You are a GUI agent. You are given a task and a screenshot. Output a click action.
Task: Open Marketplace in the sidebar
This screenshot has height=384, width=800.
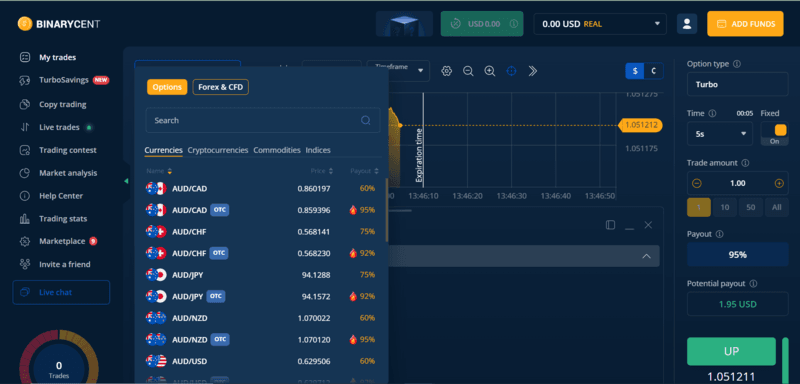tap(62, 241)
